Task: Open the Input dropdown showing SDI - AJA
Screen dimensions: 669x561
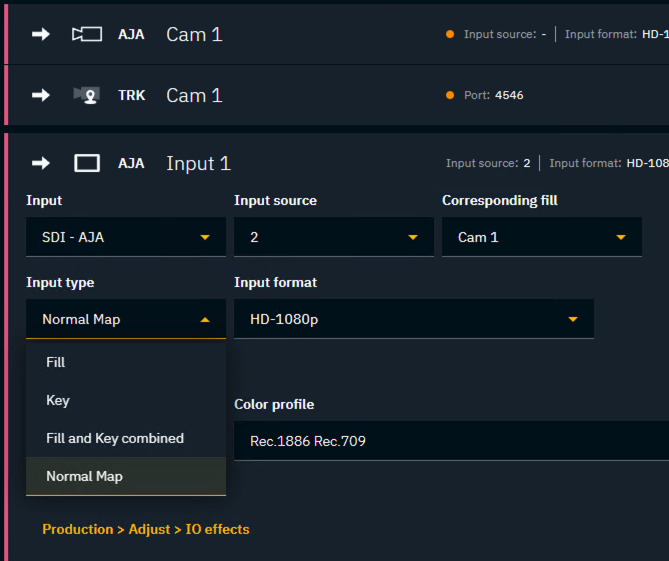Action: tap(126, 237)
